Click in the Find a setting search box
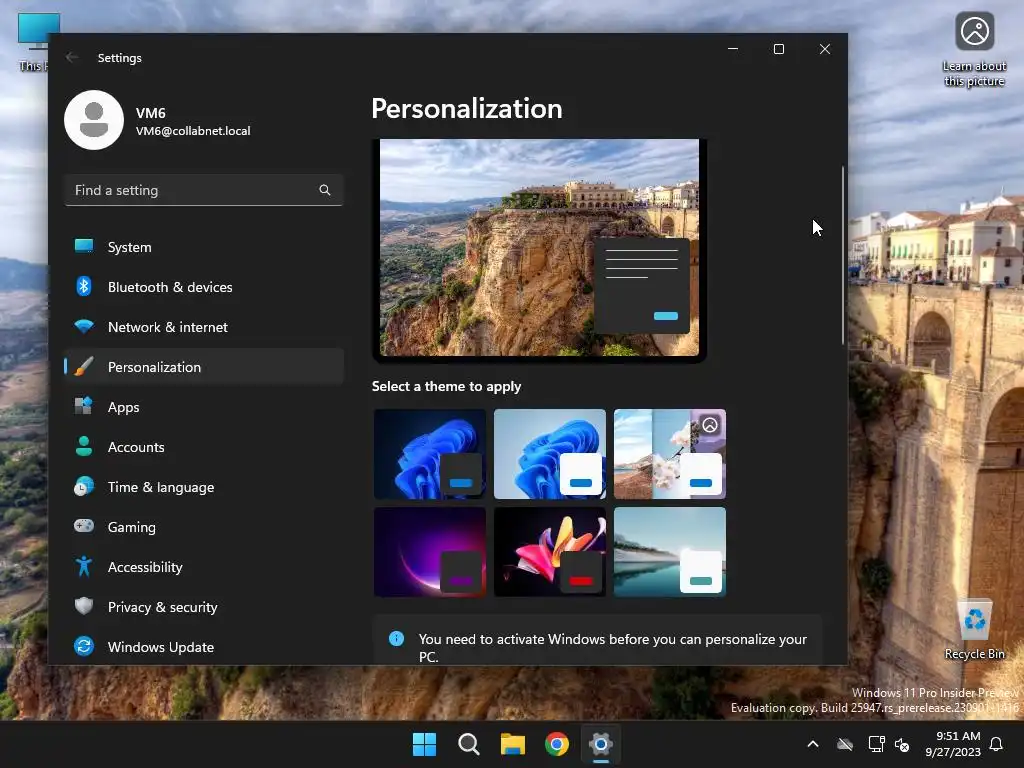Image resolution: width=1024 pixels, height=768 pixels. pyautogui.click(x=204, y=190)
